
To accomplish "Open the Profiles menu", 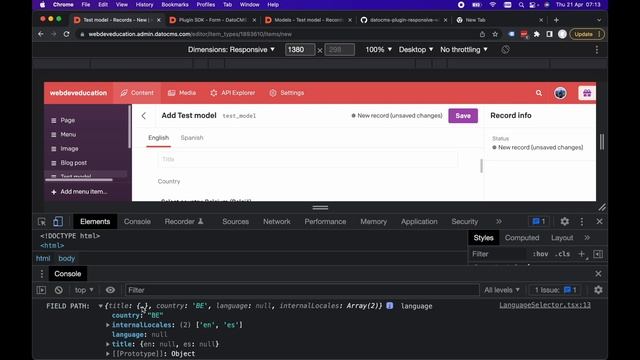I will [206, 5].
